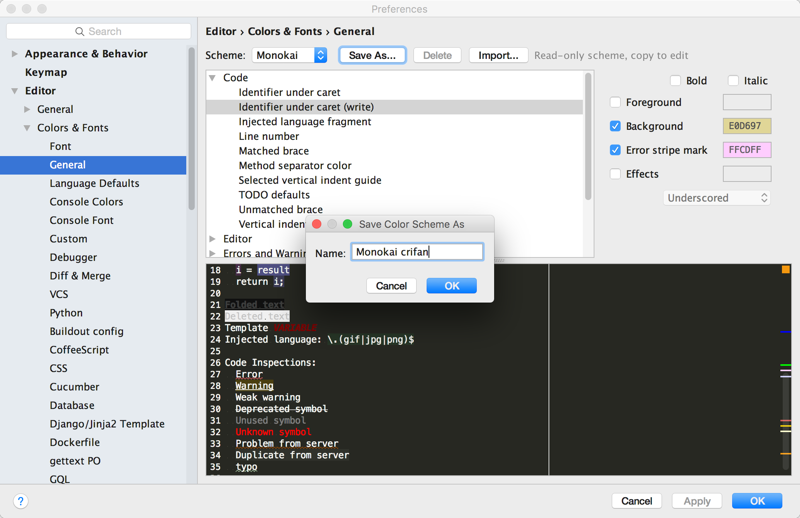Click Save As... button
Viewport: 800px width, 518px height.
click(372, 55)
